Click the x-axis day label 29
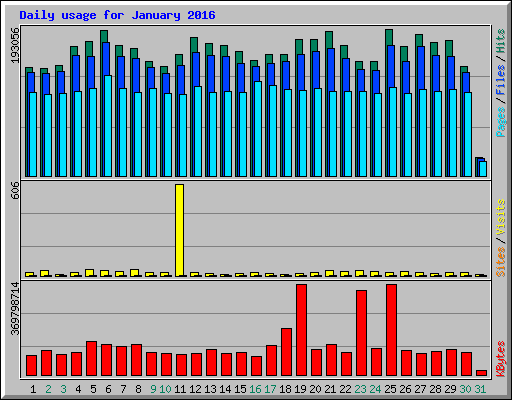The height and width of the screenshot is (400, 512). [x=450, y=389]
